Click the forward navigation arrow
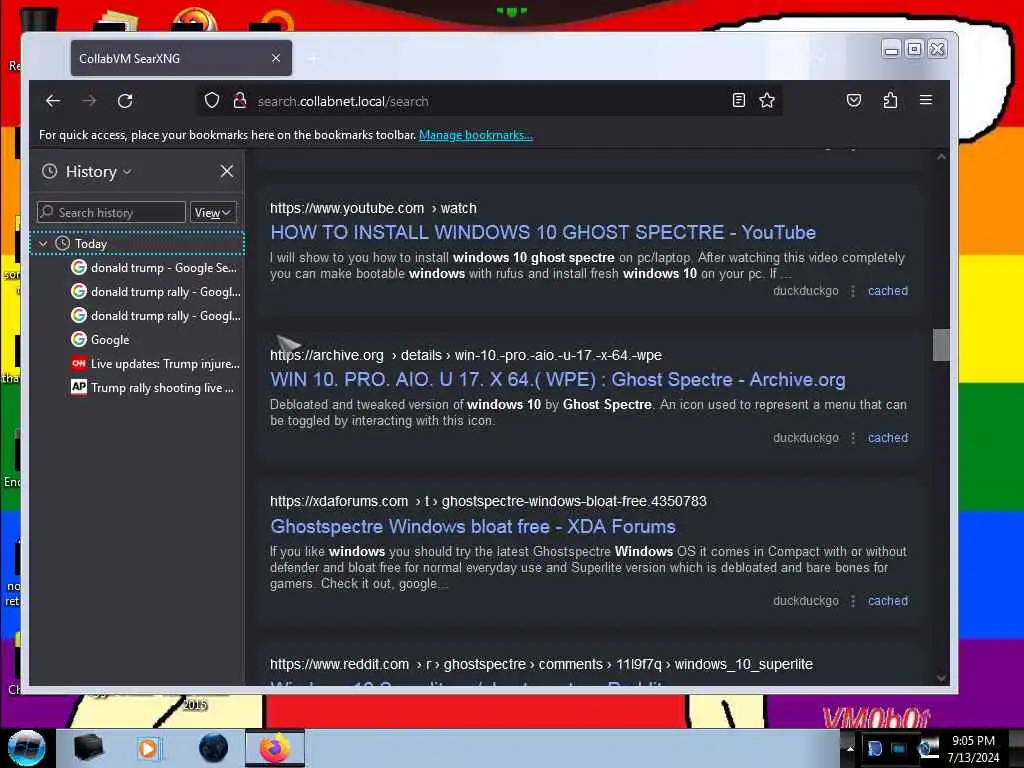 pos(89,101)
